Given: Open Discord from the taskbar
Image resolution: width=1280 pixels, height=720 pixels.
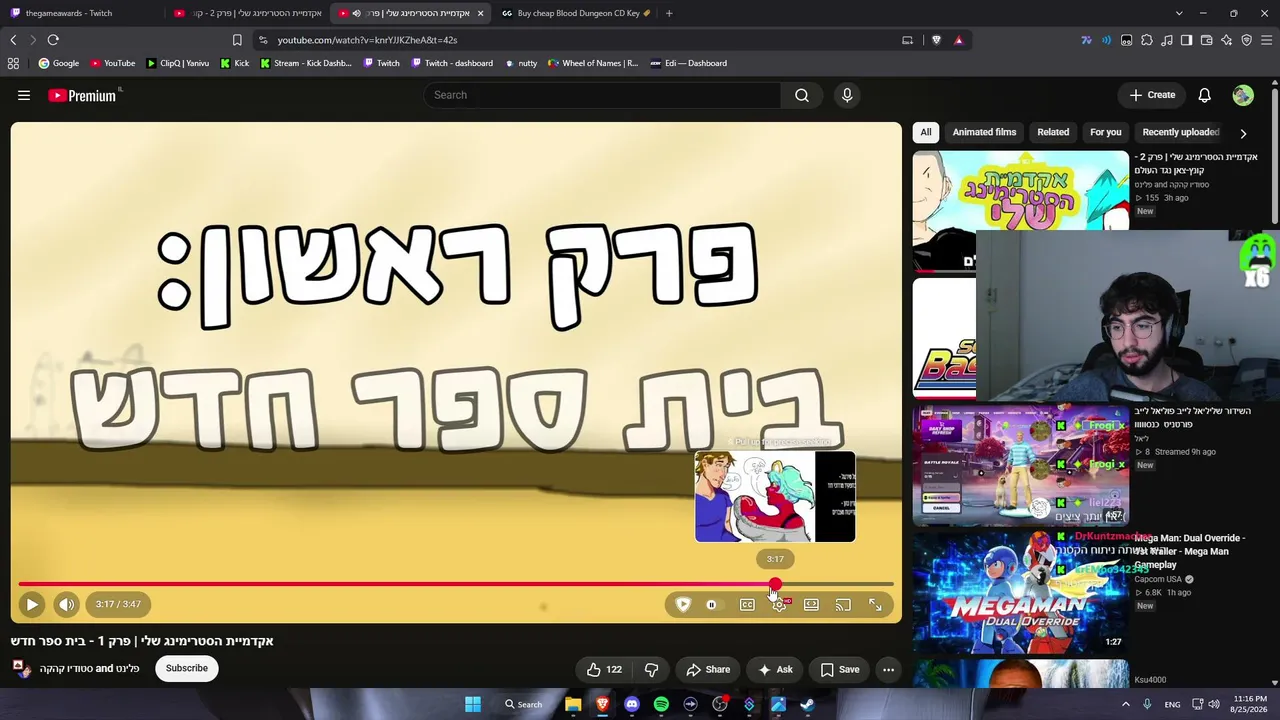Looking at the screenshot, I should coord(632,704).
